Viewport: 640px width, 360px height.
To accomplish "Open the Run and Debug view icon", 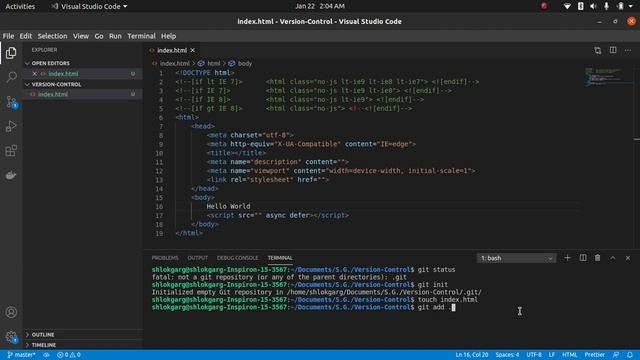I will (11, 126).
